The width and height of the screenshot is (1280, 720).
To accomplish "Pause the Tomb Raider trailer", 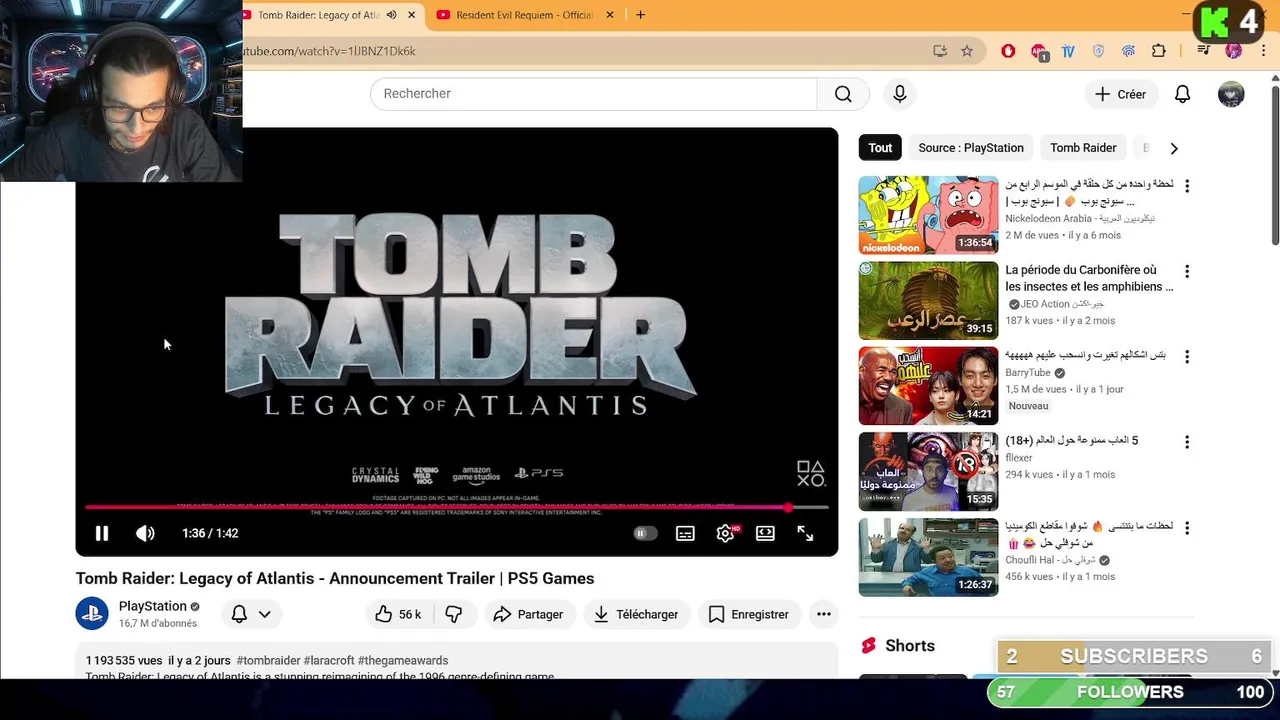I will click(x=101, y=534).
